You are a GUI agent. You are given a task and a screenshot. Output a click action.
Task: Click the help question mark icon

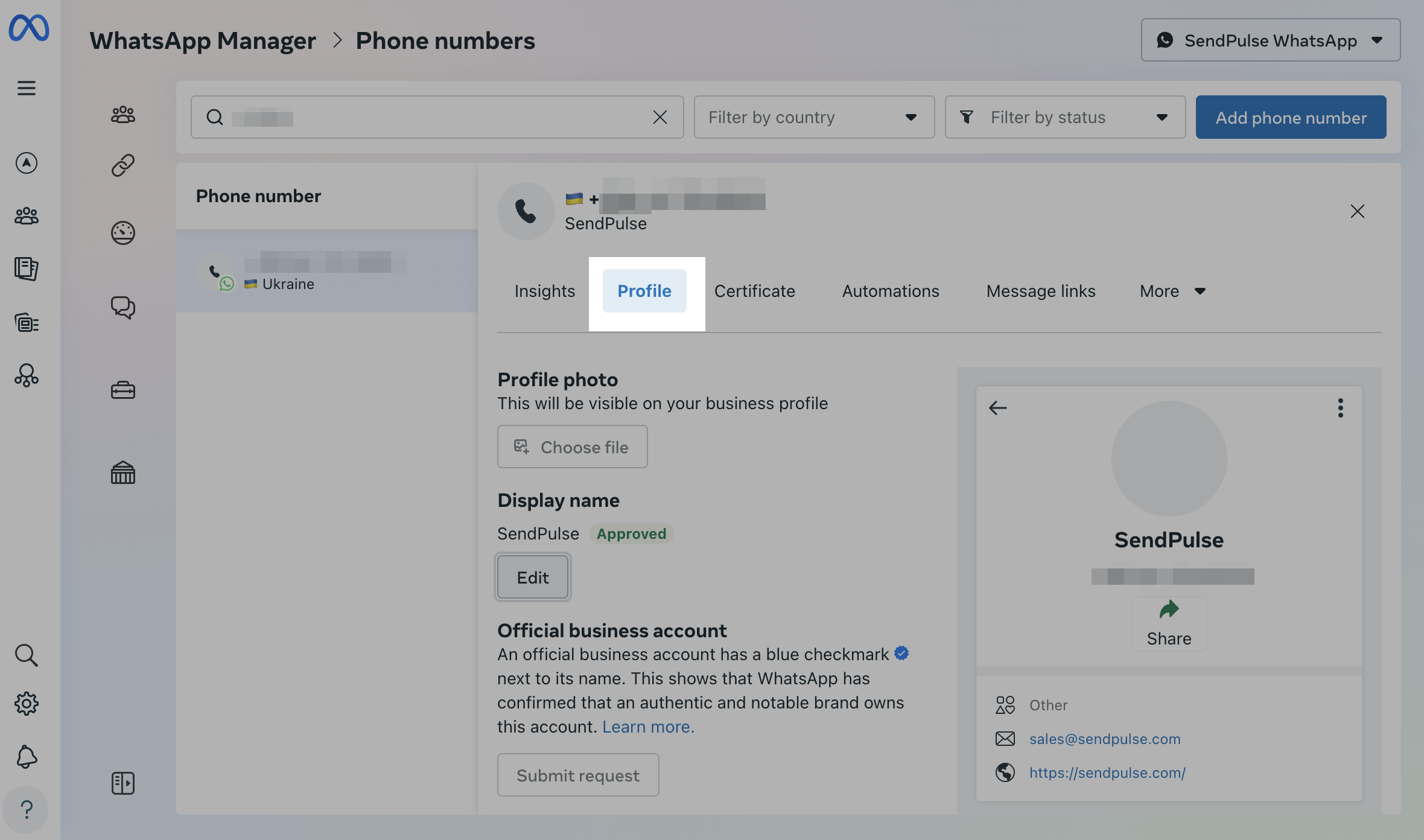point(27,809)
